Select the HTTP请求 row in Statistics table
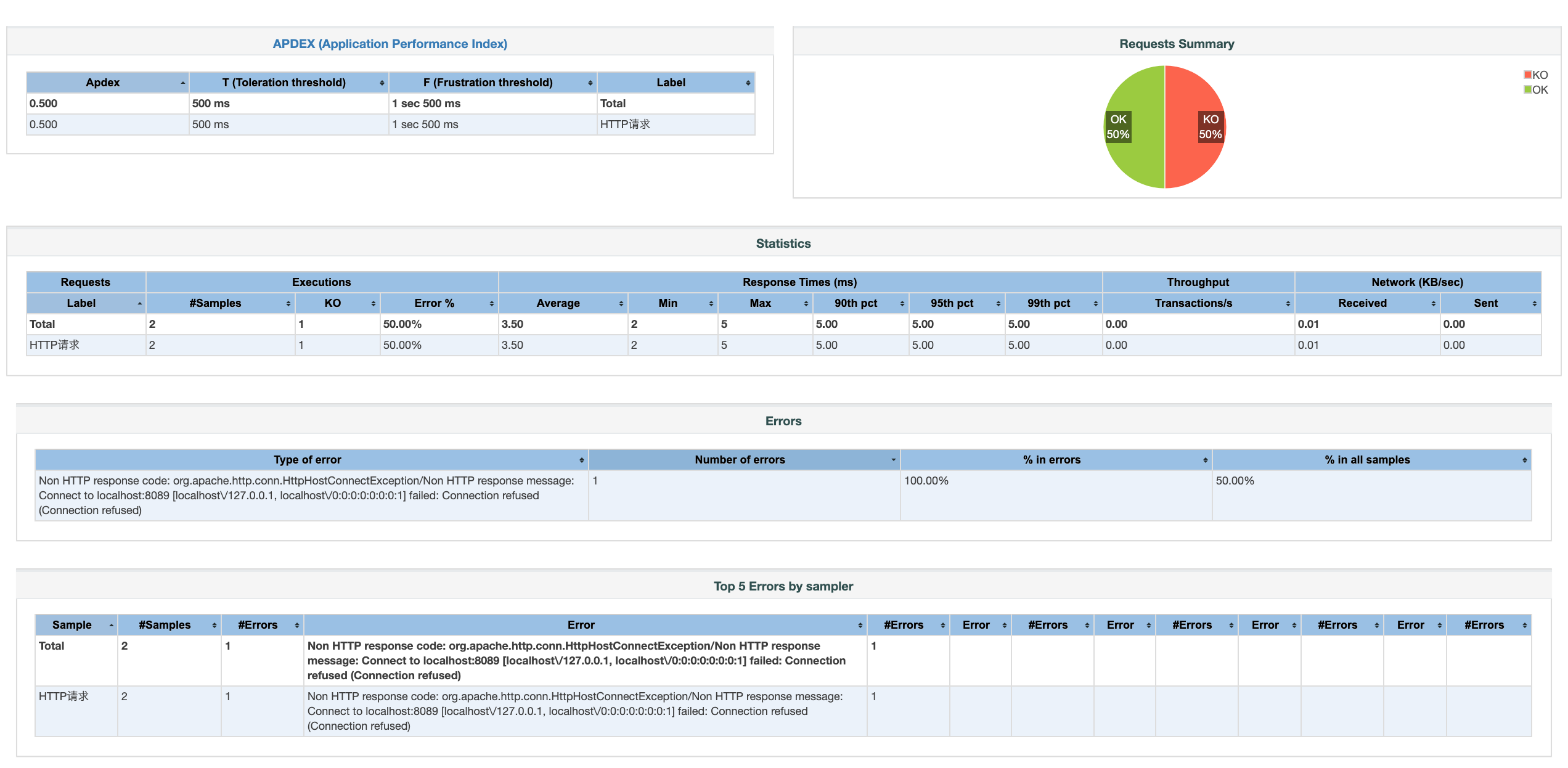Screen dimensions: 1568x768 coord(55,345)
